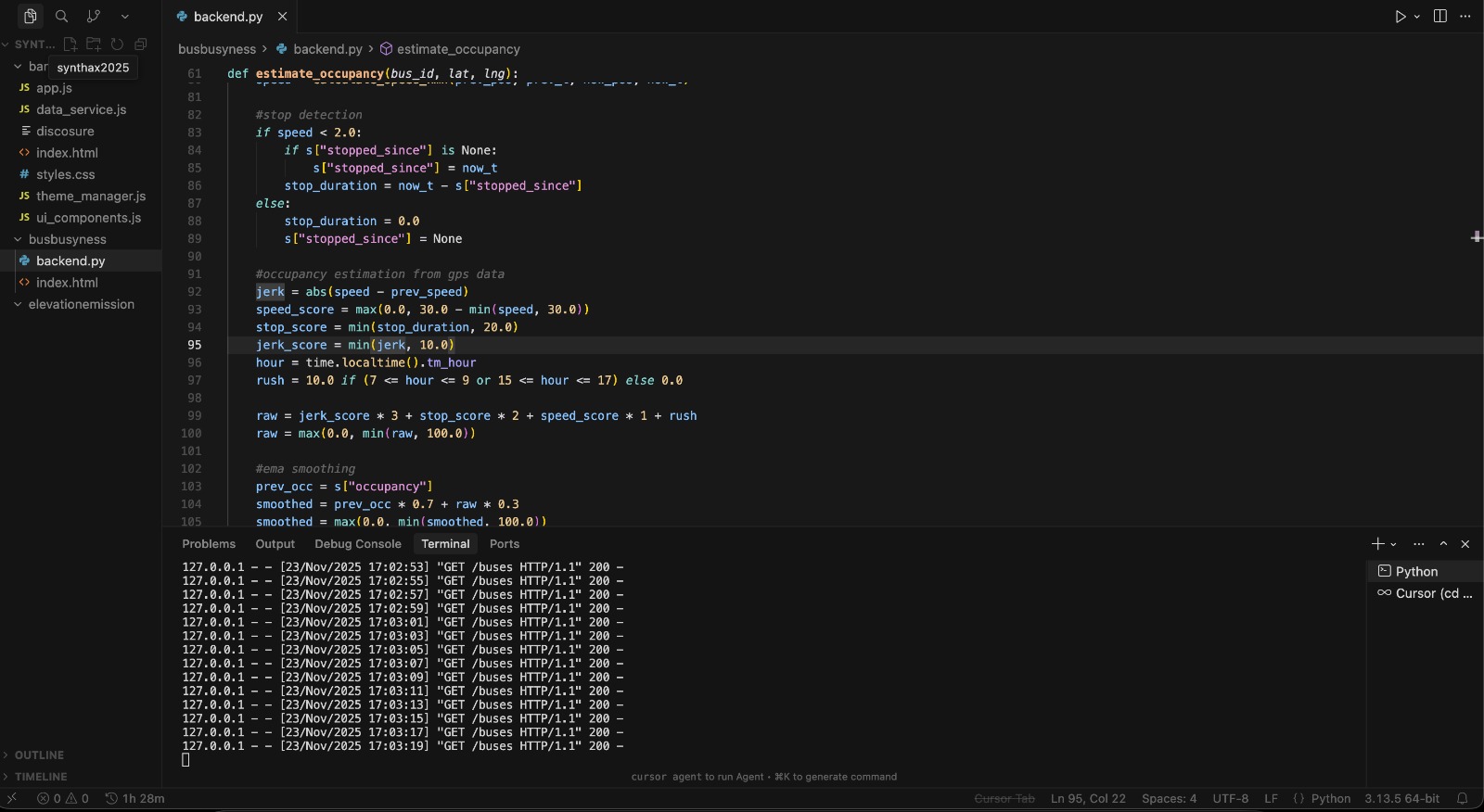
Task: Switch to the Debug Console tab
Action: [x=358, y=544]
